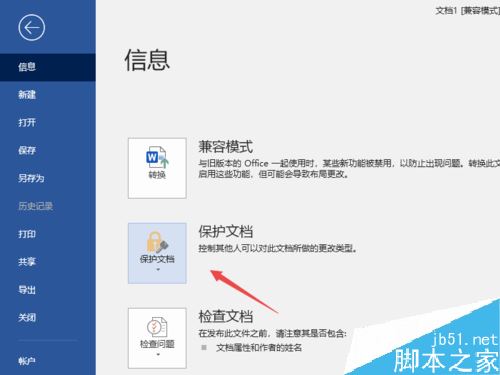The width and height of the screenshot is (500, 375).
Task: Click the 文档属性和作者的姓名 list item
Action: 259,348
